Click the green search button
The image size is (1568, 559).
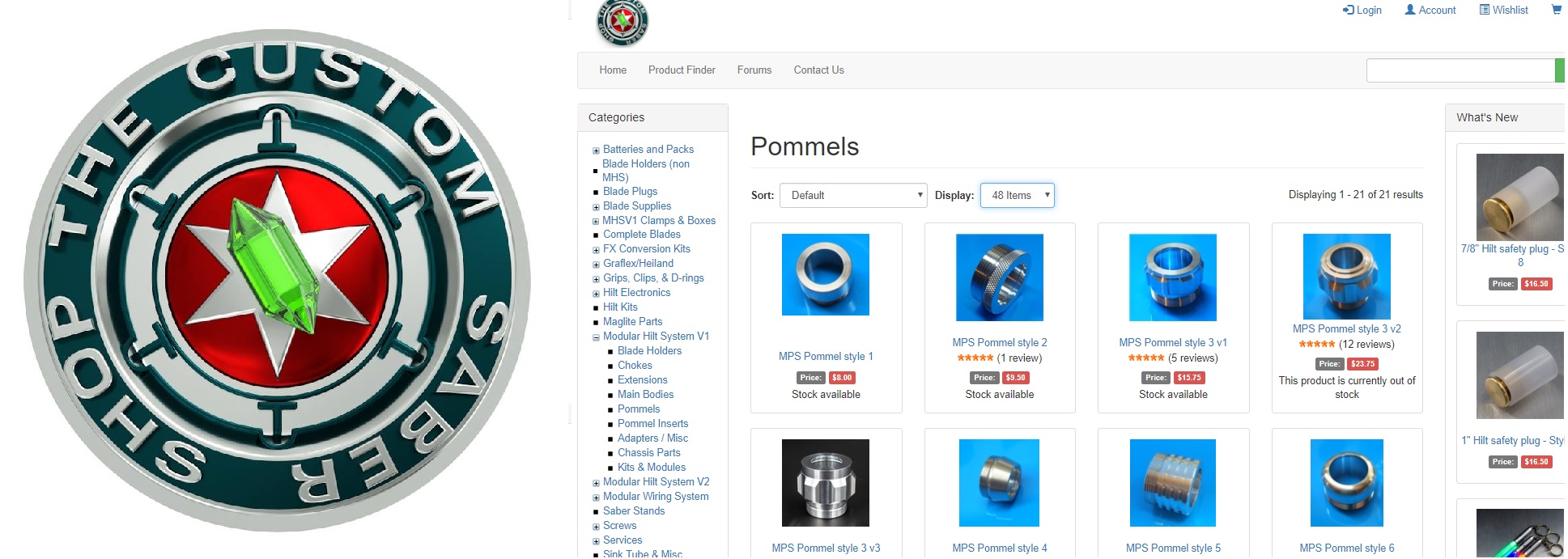pyautogui.click(x=1560, y=70)
